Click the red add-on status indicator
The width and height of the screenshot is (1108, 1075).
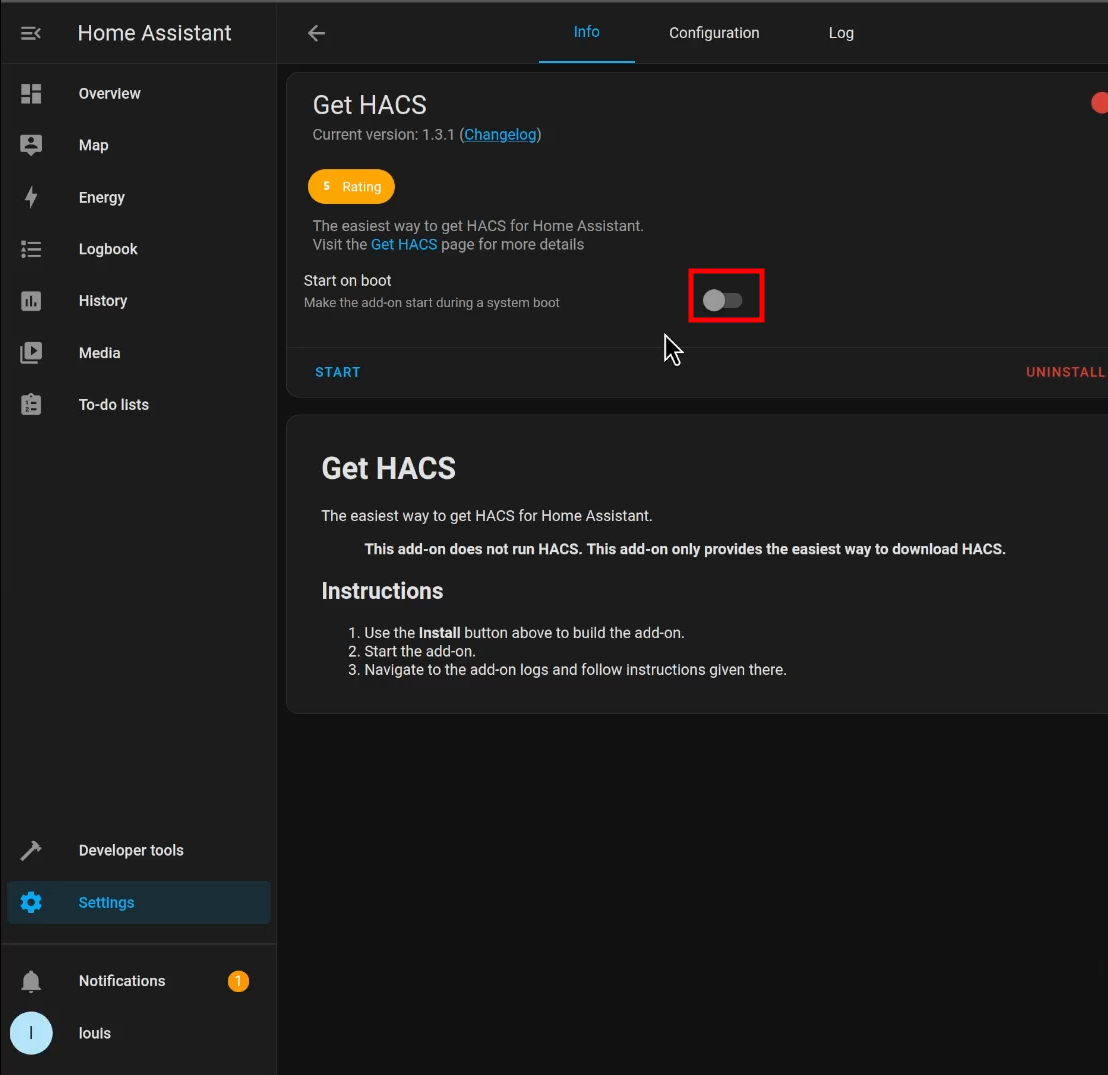(x=1100, y=103)
